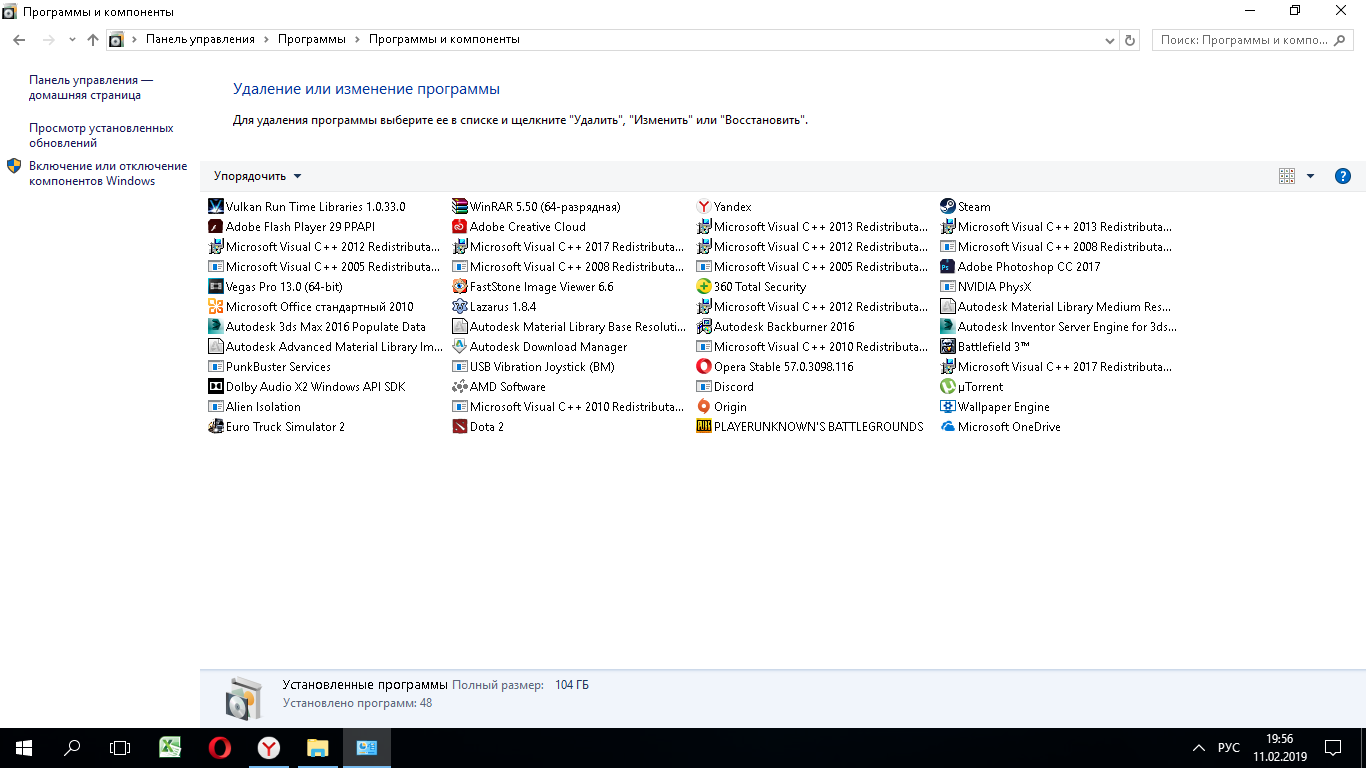Go back with the back arrow
Viewport: 1366px width, 768px height.
[x=19, y=40]
